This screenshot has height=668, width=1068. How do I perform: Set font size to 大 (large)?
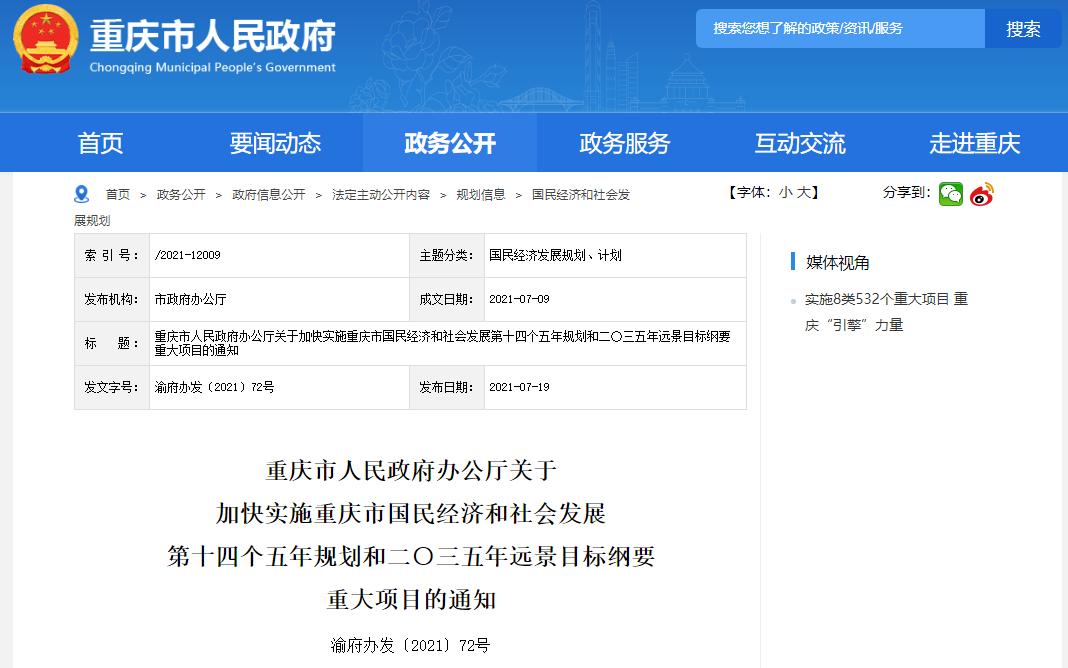pyautogui.click(x=803, y=193)
